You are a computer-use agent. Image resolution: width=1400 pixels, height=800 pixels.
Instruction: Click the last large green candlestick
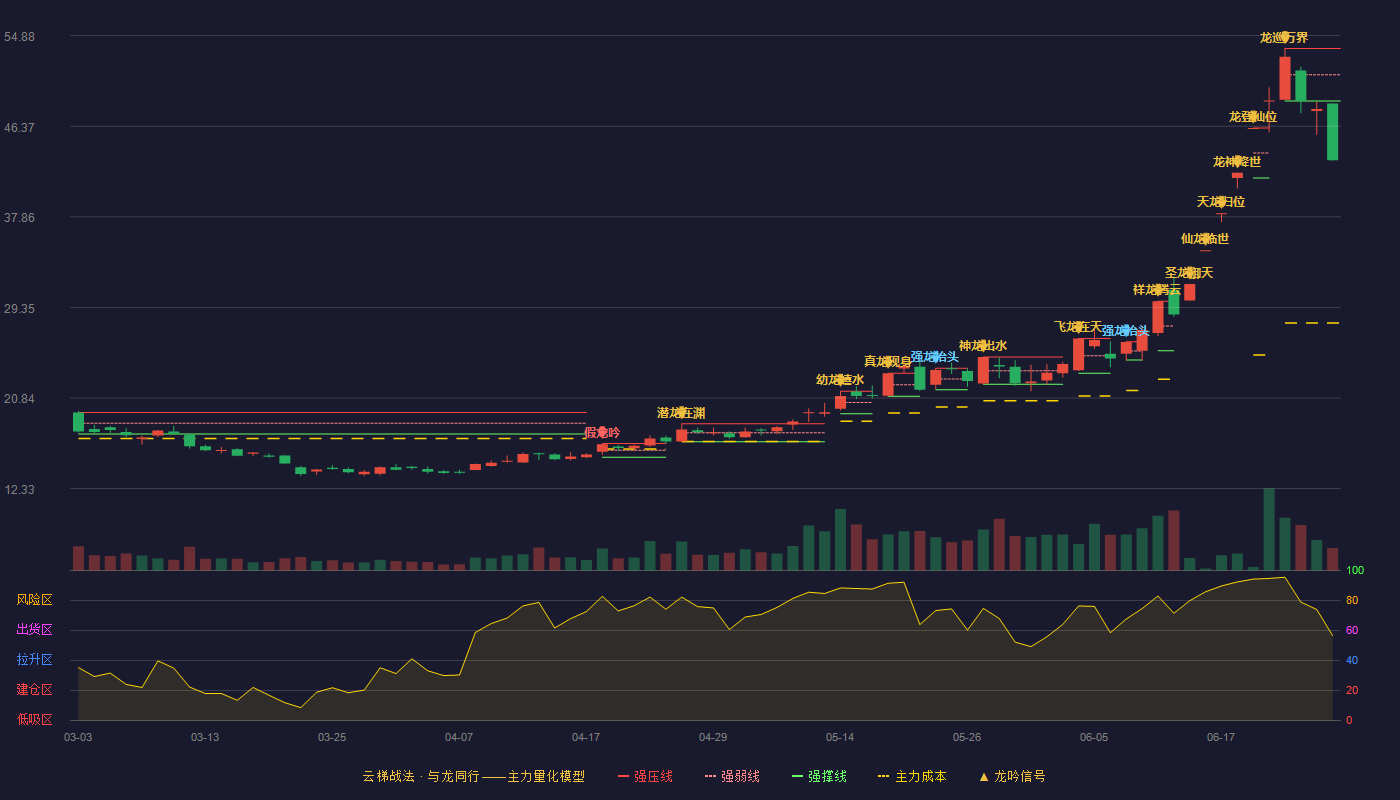[x=1332, y=131]
